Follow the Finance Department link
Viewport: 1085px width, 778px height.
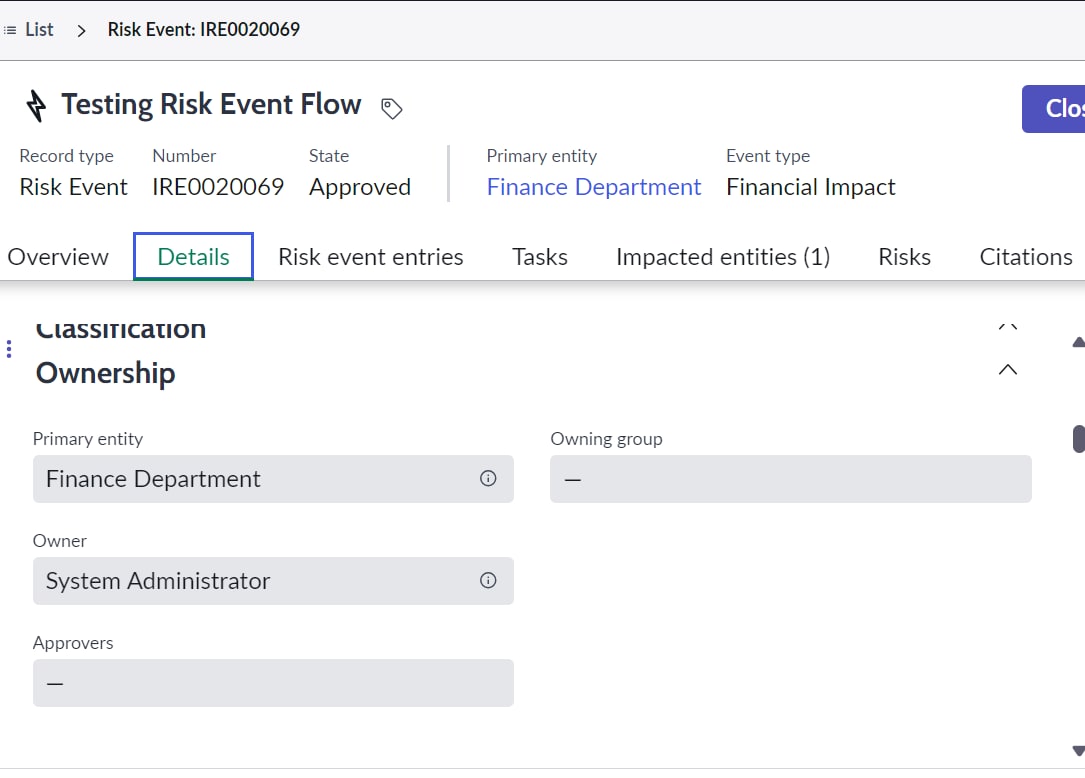point(594,187)
